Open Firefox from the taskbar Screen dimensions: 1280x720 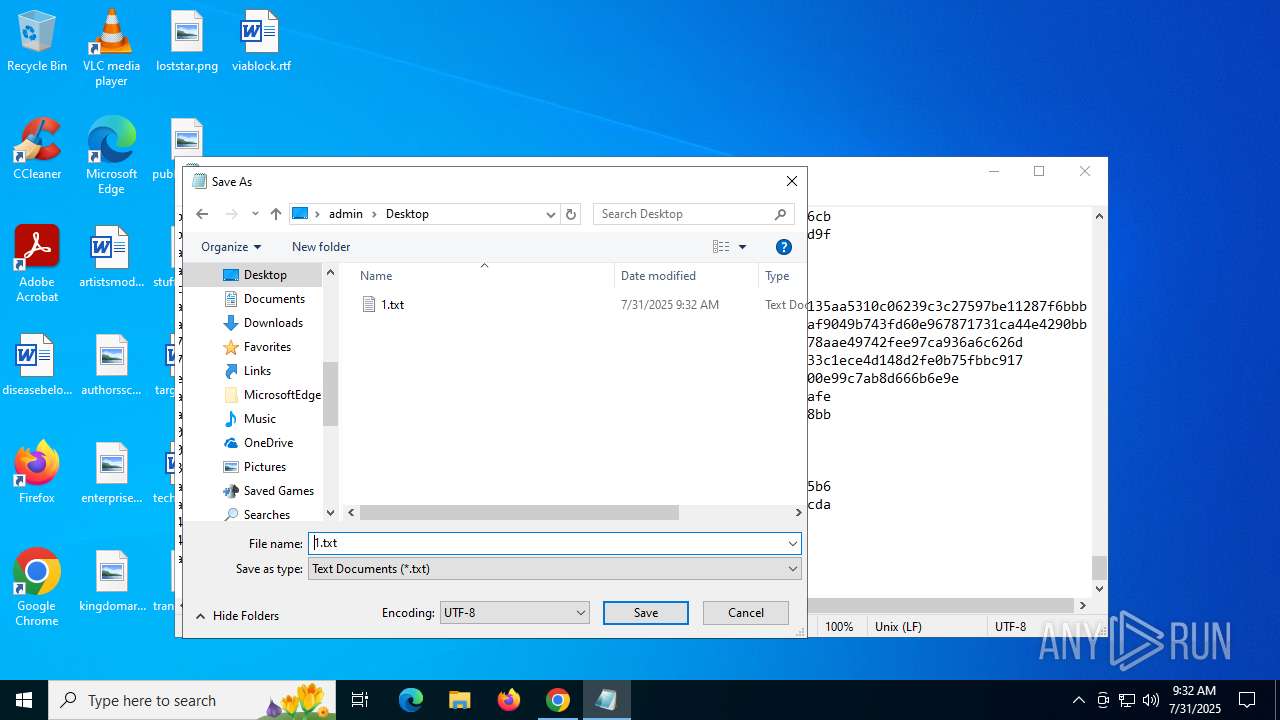pyautogui.click(x=509, y=700)
